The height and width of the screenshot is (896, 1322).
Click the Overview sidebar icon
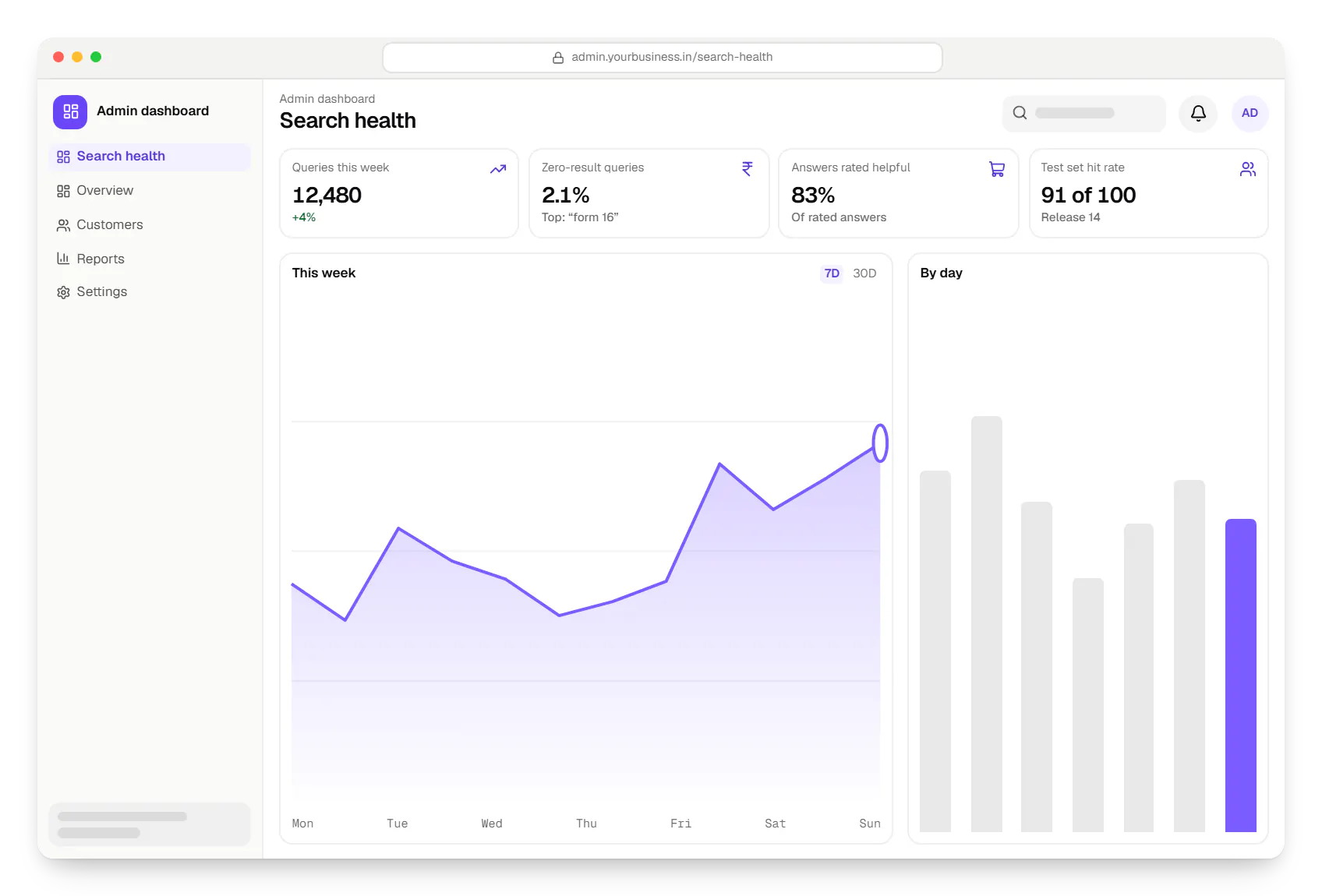pos(63,191)
